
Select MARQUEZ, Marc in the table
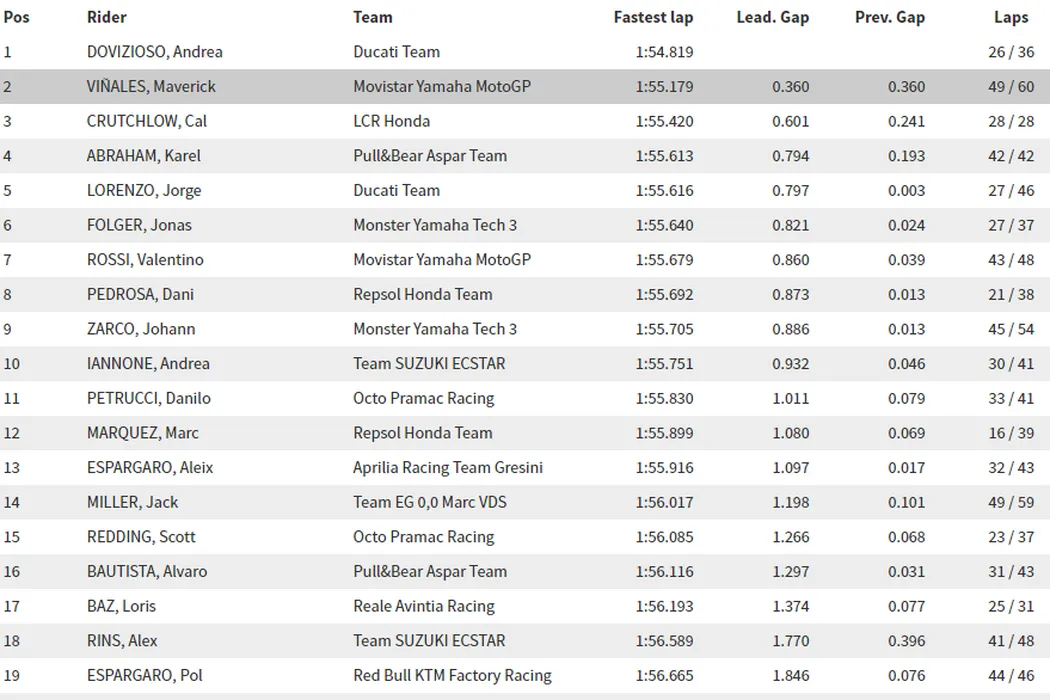(x=143, y=433)
